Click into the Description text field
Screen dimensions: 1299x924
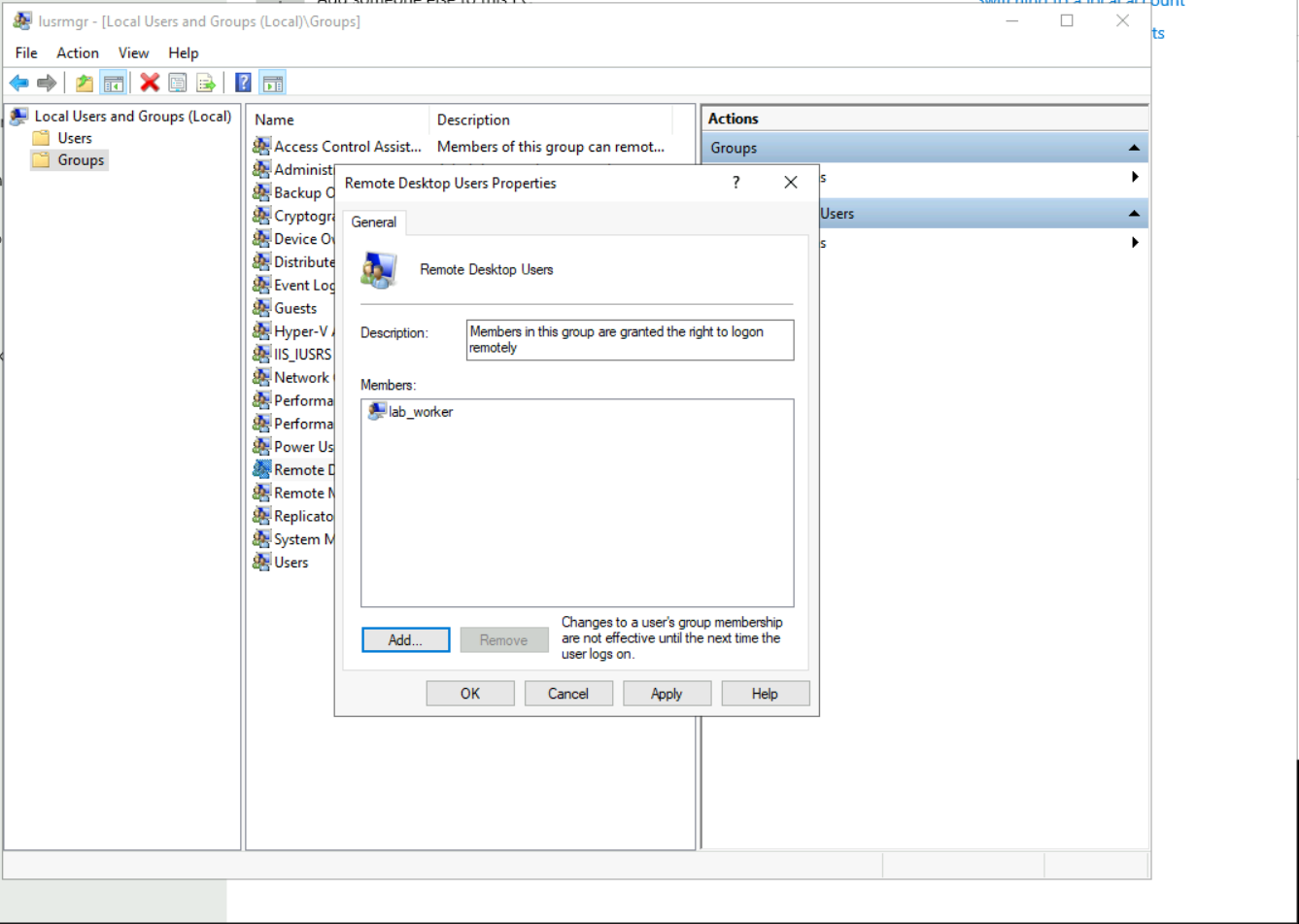pyautogui.click(x=630, y=340)
